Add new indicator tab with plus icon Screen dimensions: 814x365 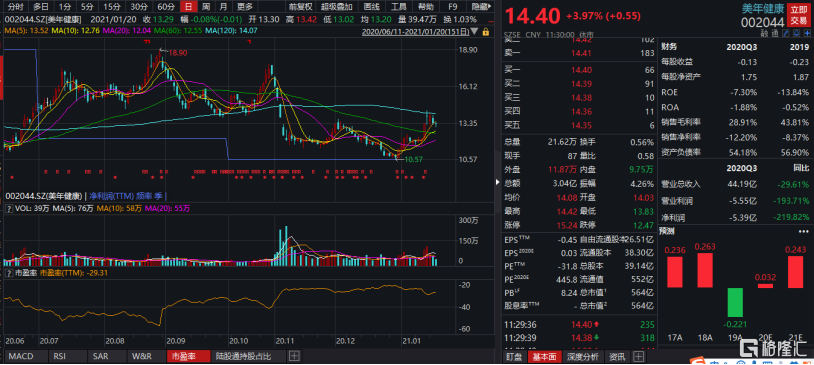click(x=294, y=357)
